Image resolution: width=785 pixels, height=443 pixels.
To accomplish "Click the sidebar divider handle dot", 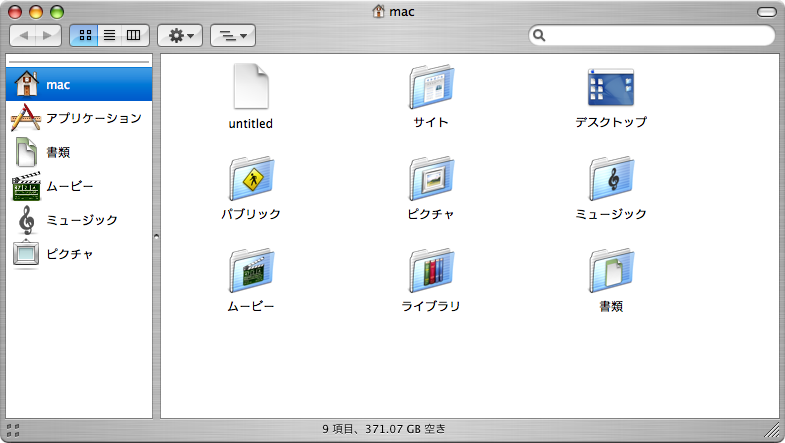I will pos(156,236).
